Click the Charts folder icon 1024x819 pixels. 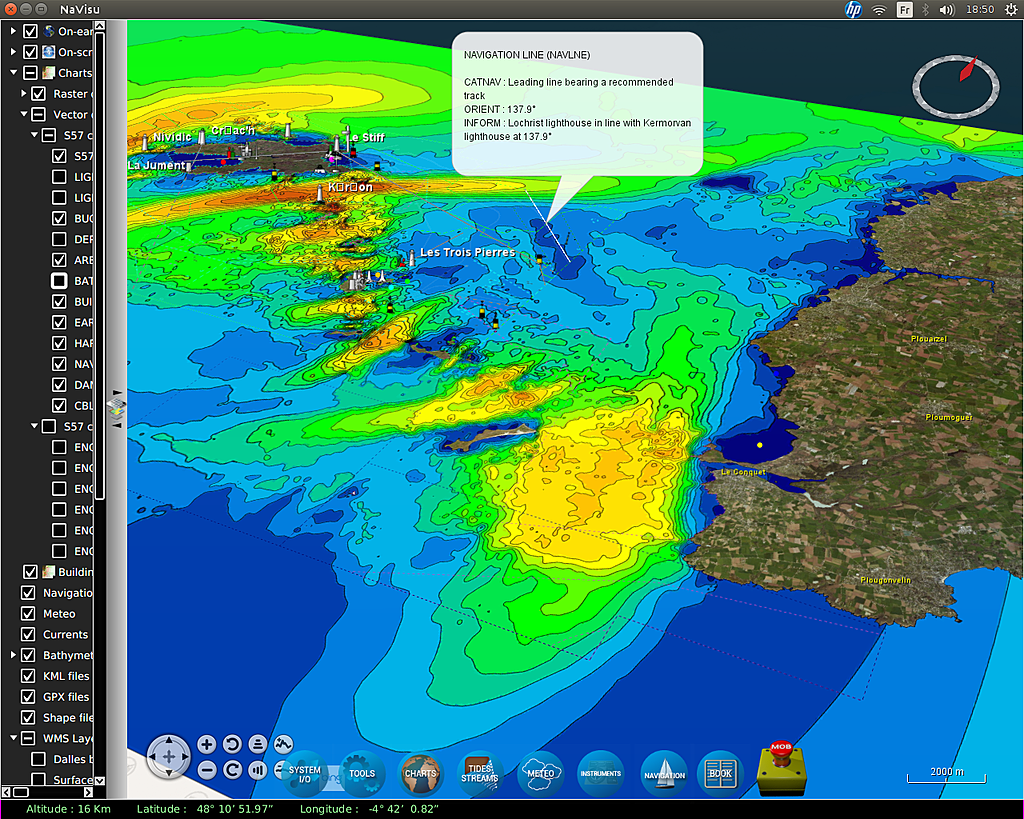click(x=49, y=72)
